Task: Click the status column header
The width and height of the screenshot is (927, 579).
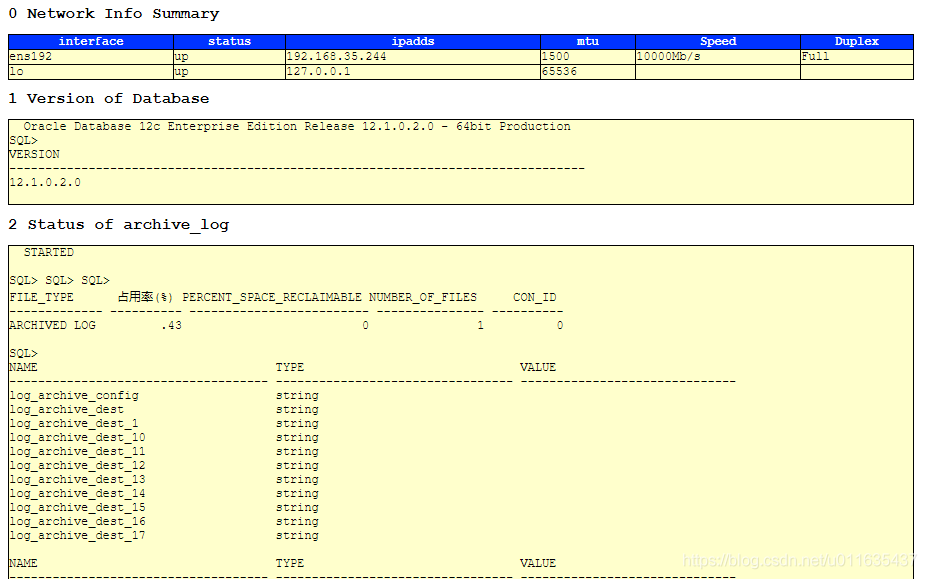Action: point(229,41)
